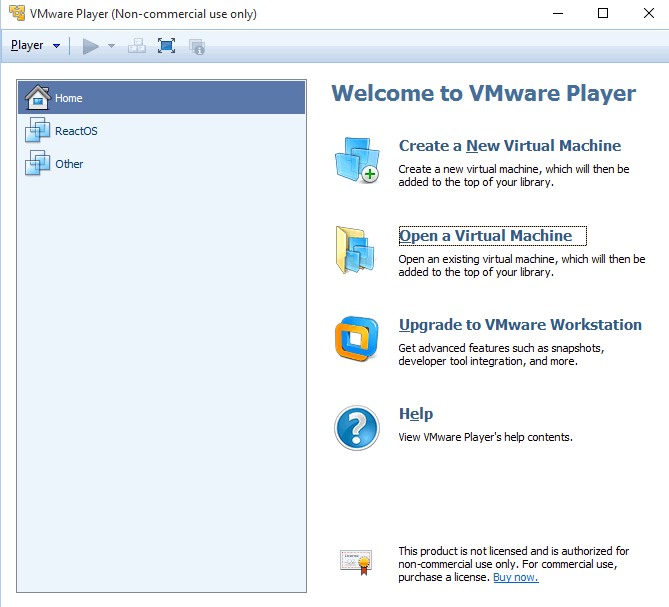
Task: Click the Home house icon
Action: 38,97
